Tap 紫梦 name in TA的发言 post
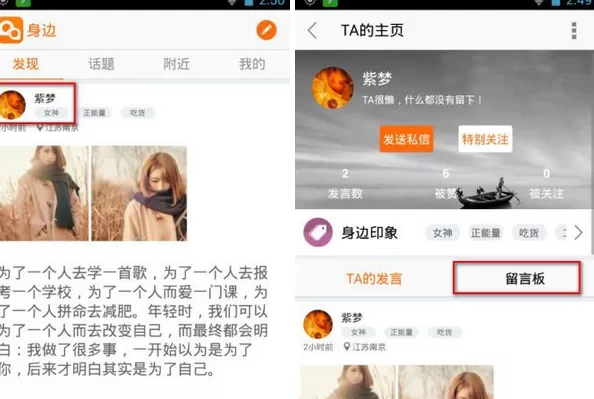Viewport: 594px width, 399px height. coord(352,318)
